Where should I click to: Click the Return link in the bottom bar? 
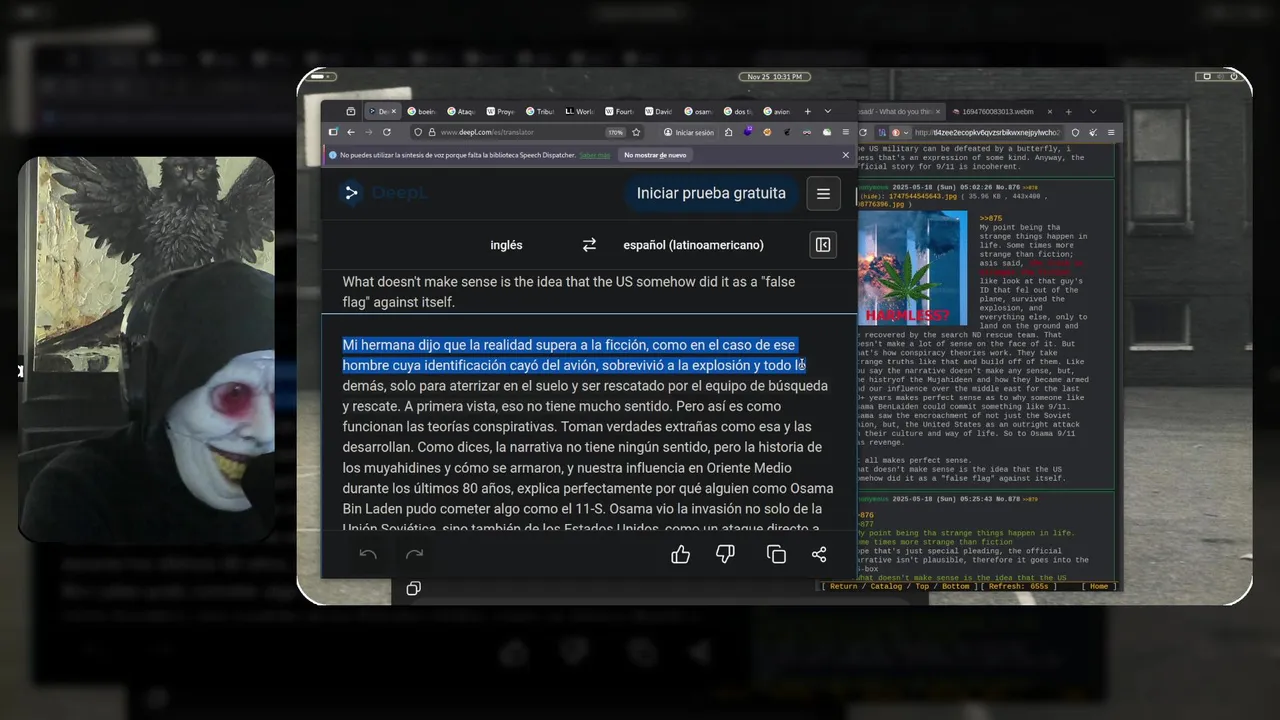click(844, 586)
